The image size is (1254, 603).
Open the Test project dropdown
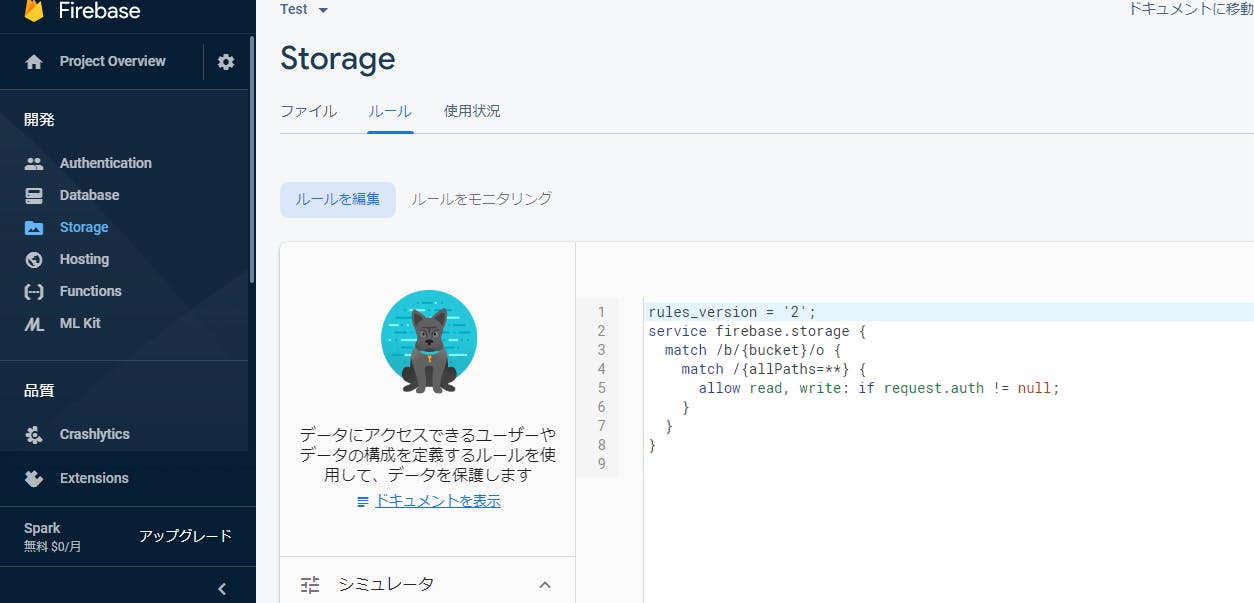pyautogui.click(x=303, y=9)
